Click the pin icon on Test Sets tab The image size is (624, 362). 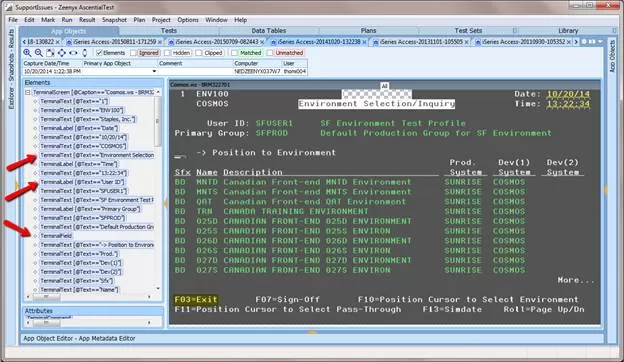point(515,31)
